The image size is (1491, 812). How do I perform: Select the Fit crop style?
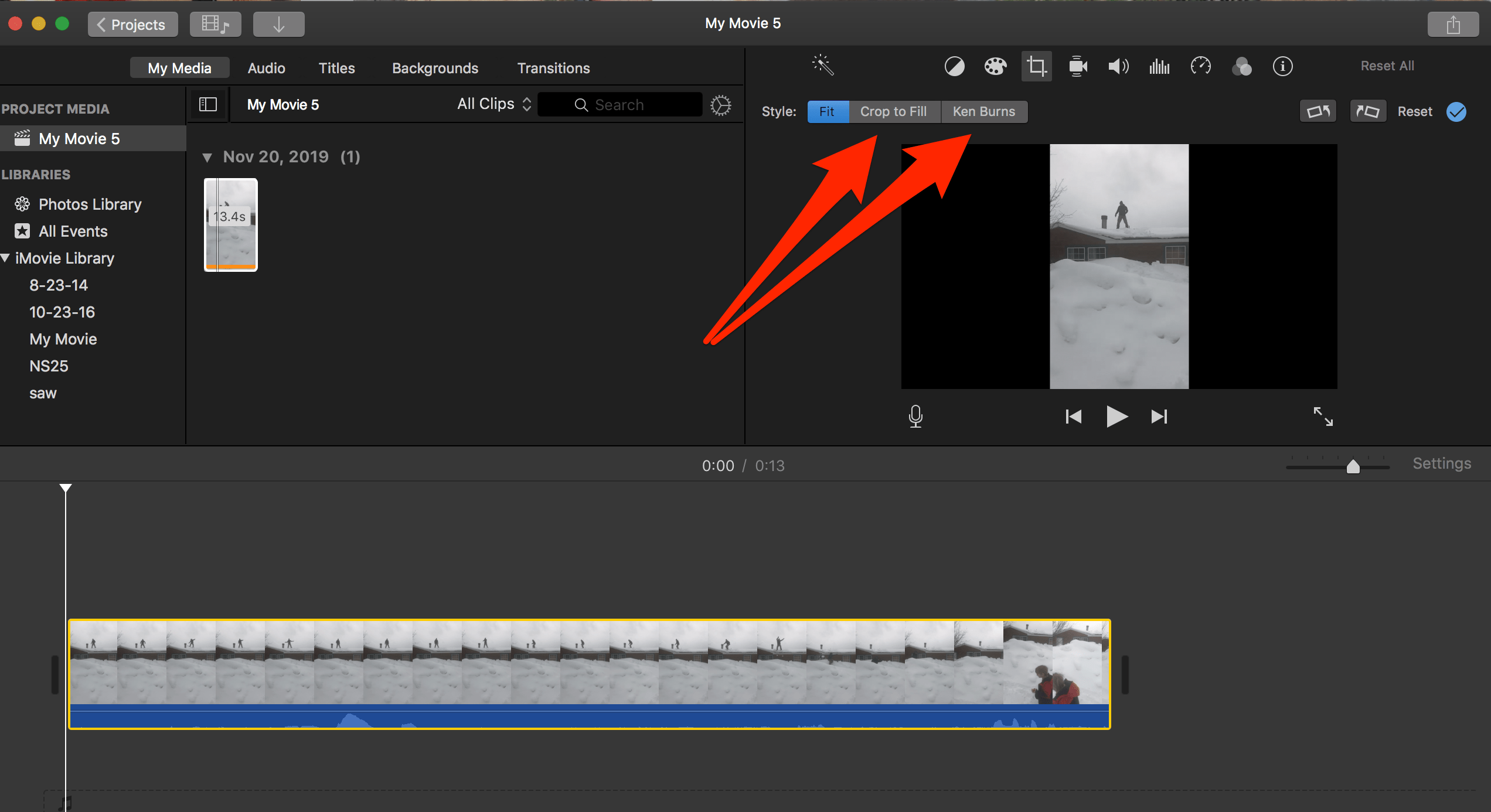pyautogui.click(x=827, y=111)
